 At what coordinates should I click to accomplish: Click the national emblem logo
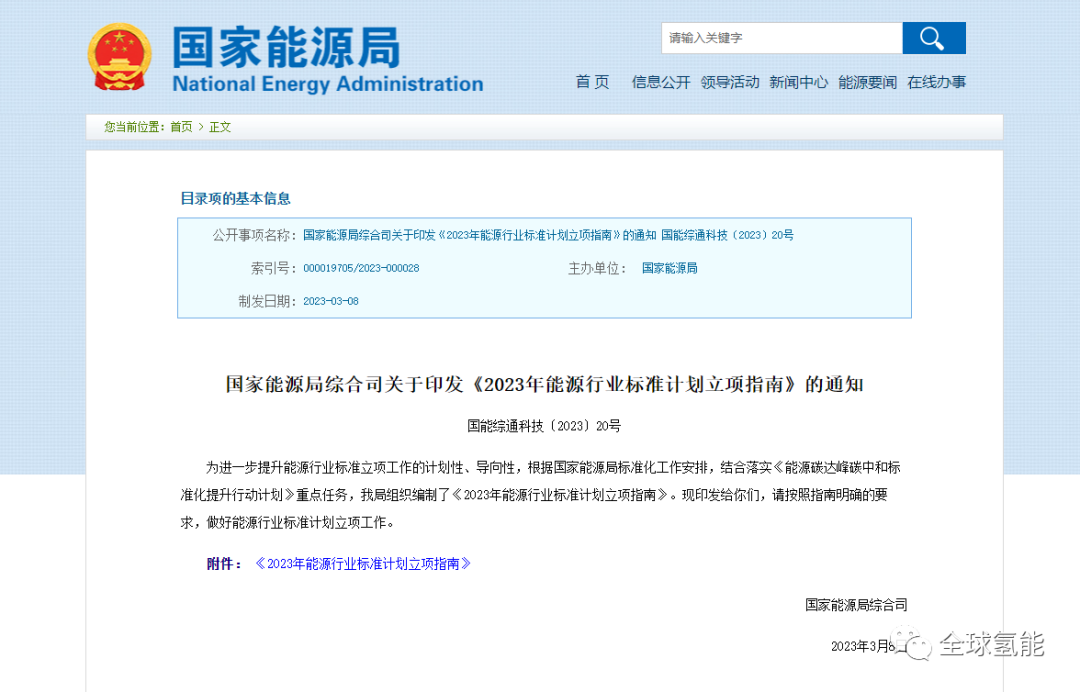[120, 58]
